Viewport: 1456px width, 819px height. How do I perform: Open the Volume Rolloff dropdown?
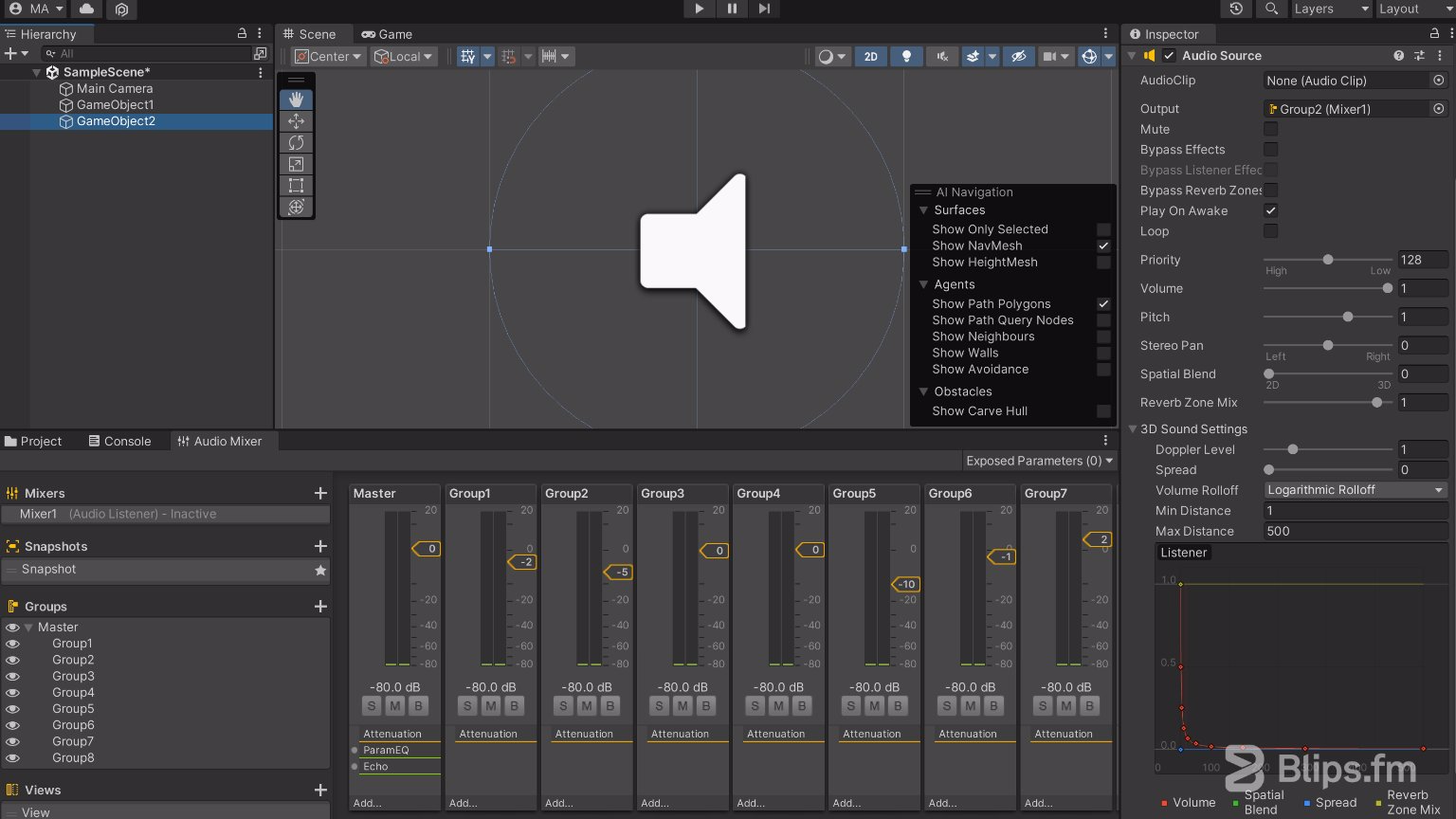[x=1356, y=490]
